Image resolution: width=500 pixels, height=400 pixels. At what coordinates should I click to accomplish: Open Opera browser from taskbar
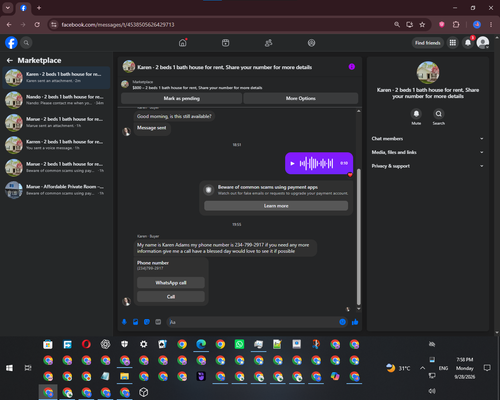(x=86, y=344)
